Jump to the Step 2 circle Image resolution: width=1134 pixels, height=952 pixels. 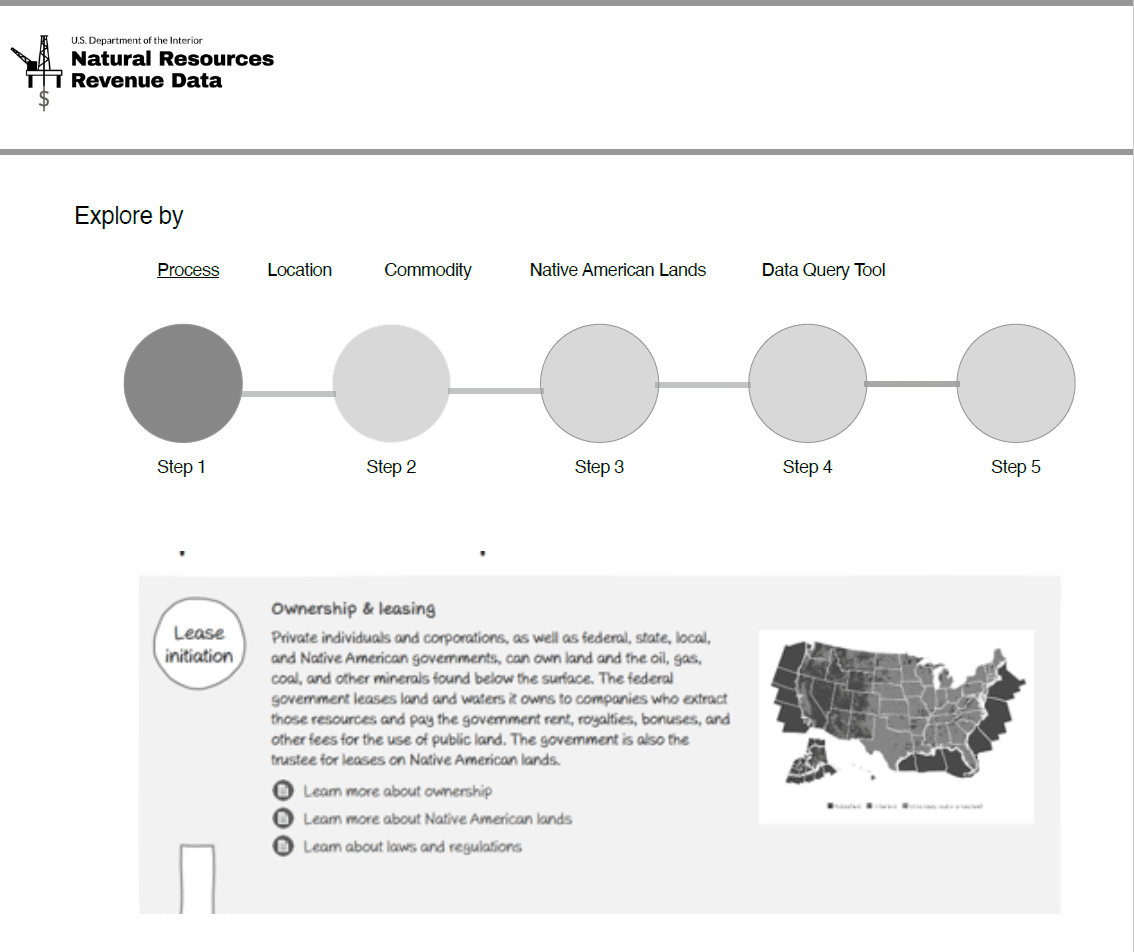(391, 383)
